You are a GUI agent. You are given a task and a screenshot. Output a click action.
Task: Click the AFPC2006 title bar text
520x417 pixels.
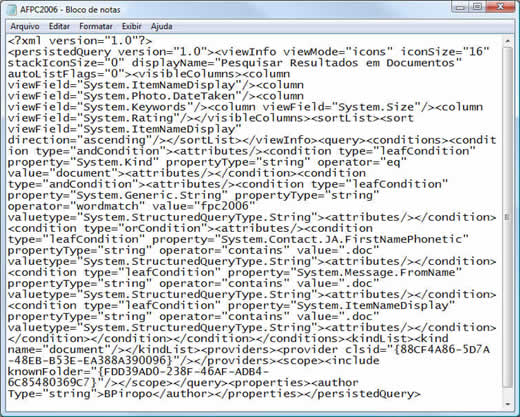(x=70, y=10)
